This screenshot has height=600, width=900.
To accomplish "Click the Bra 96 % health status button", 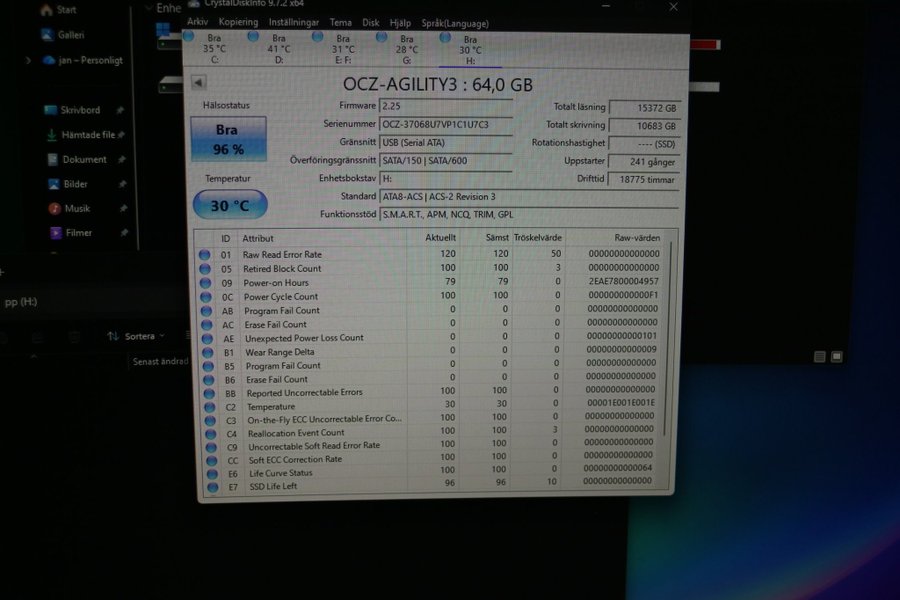I will tap(229, 139).
